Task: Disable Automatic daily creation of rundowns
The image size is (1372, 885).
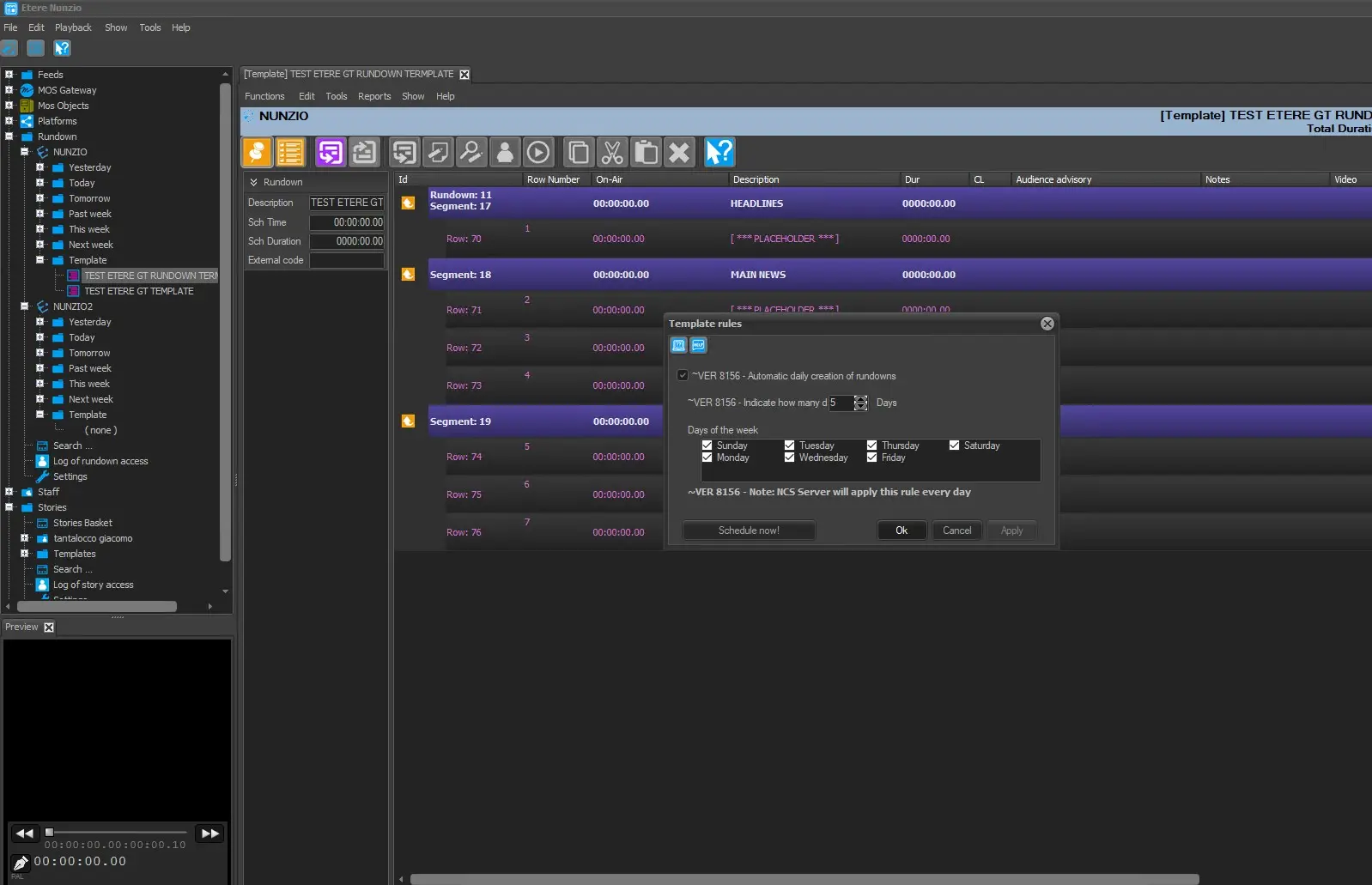Action: [x=683, y=376]
